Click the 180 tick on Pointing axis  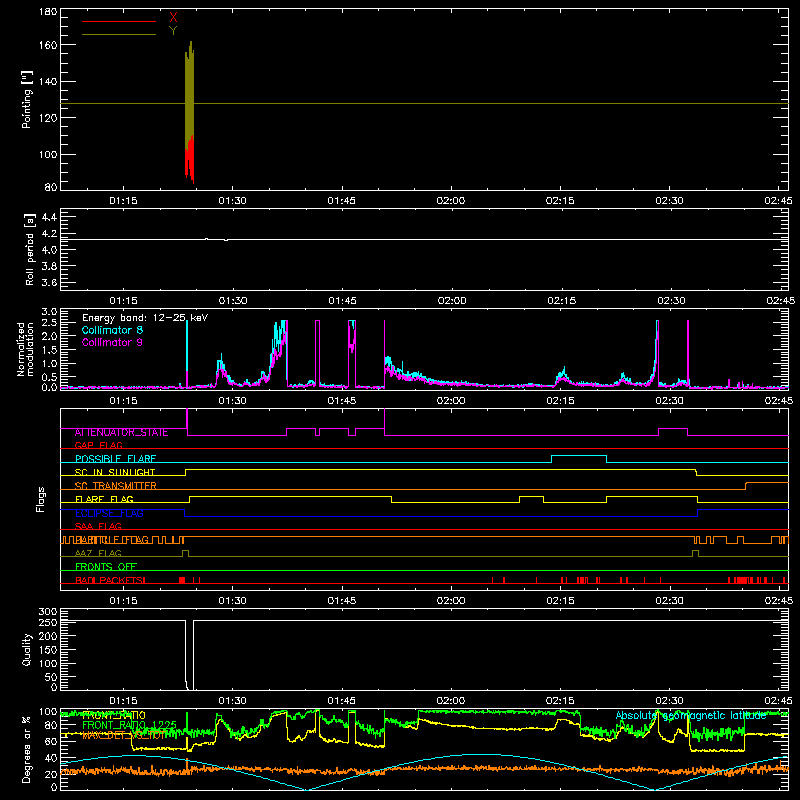48,12
